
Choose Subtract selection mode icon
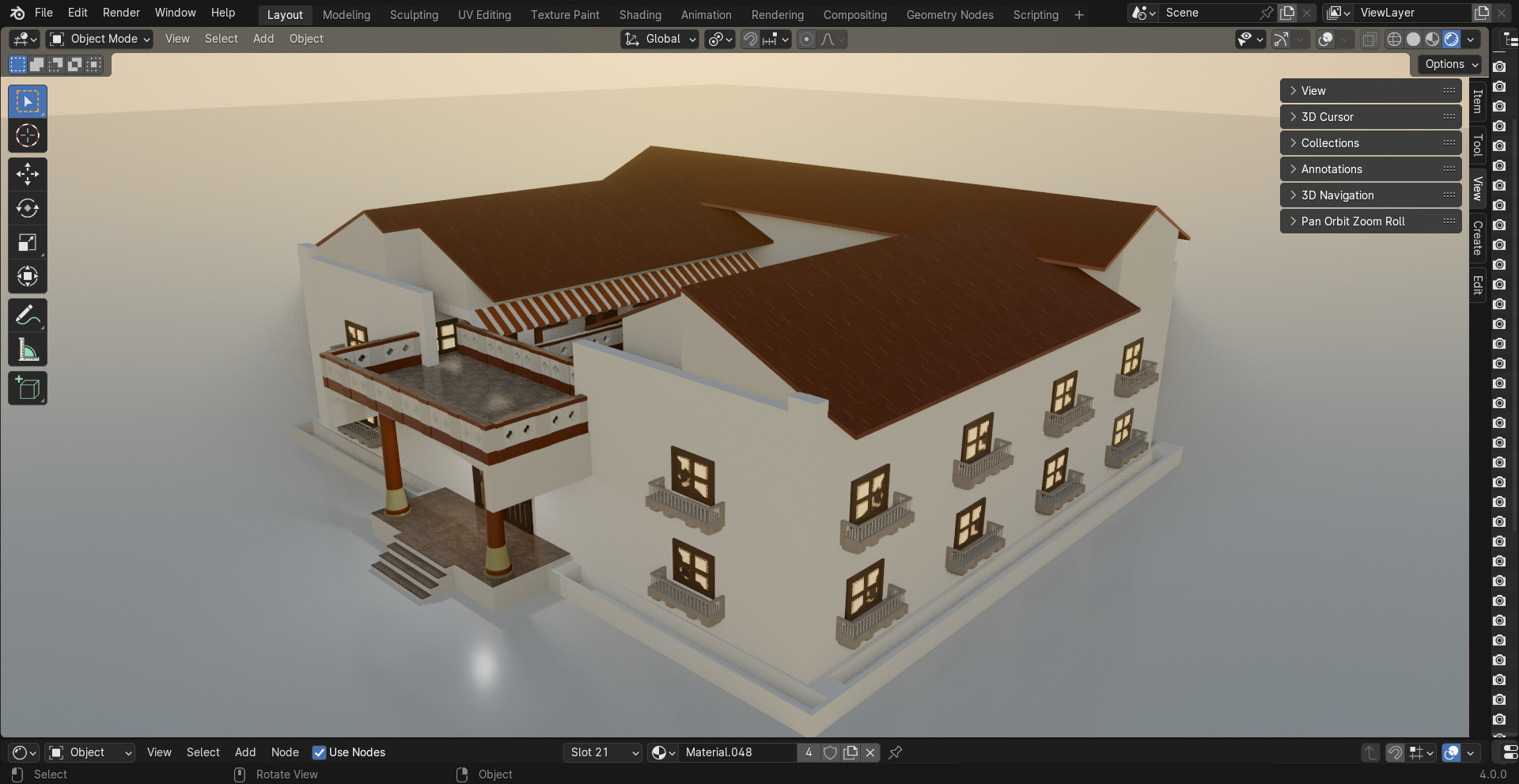coord(55,65)
